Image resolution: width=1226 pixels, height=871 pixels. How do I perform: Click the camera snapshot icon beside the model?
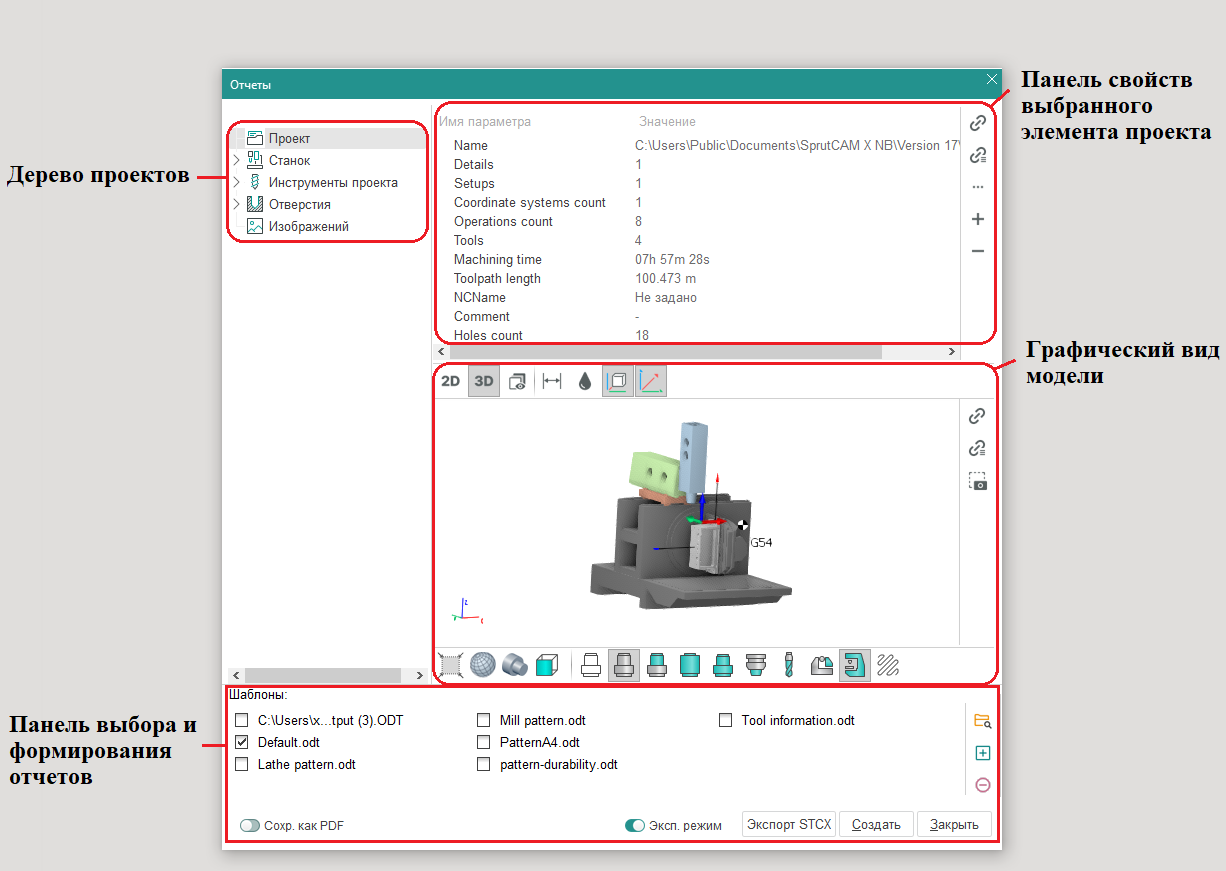click(x=978, y=481)
